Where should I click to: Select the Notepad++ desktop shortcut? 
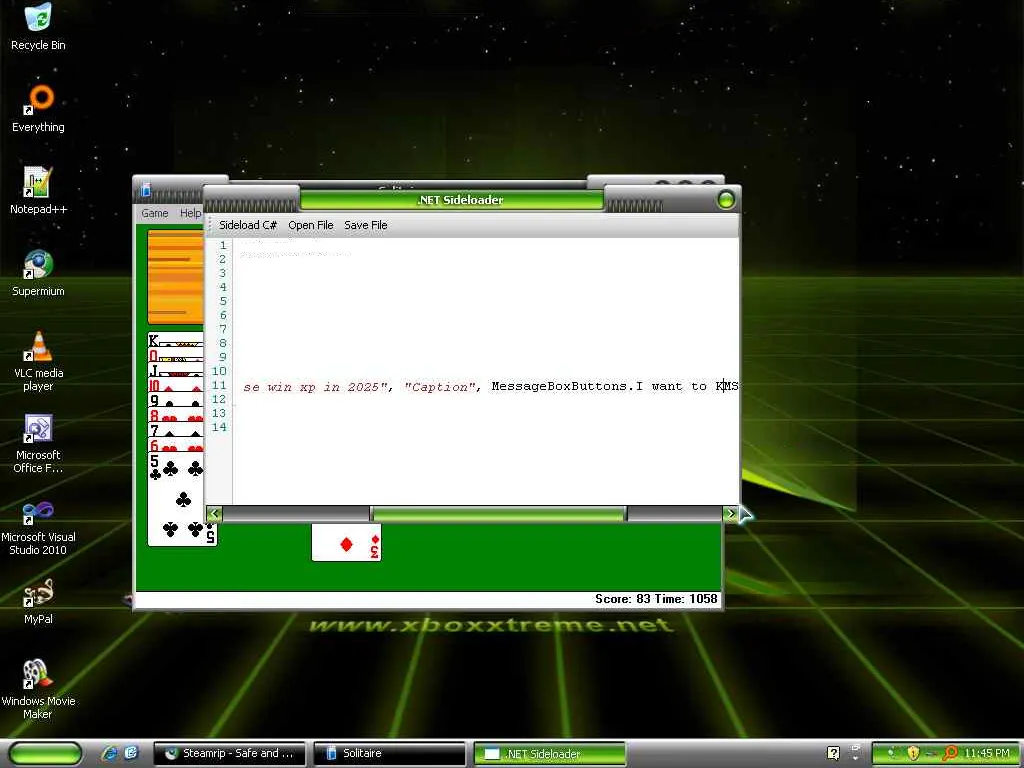(38, 191)
